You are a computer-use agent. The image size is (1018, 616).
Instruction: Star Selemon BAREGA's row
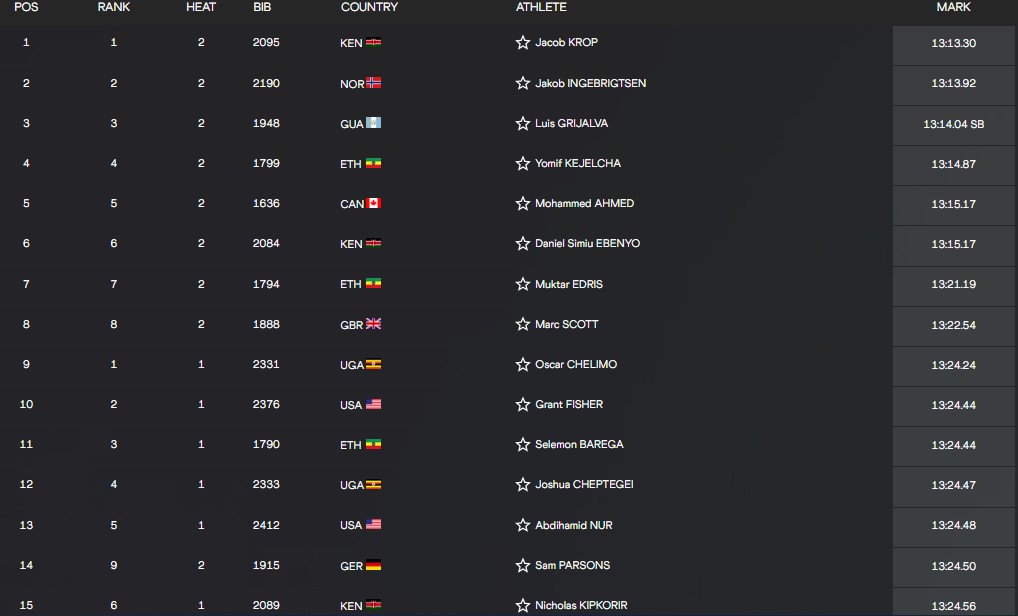point(523,445)
